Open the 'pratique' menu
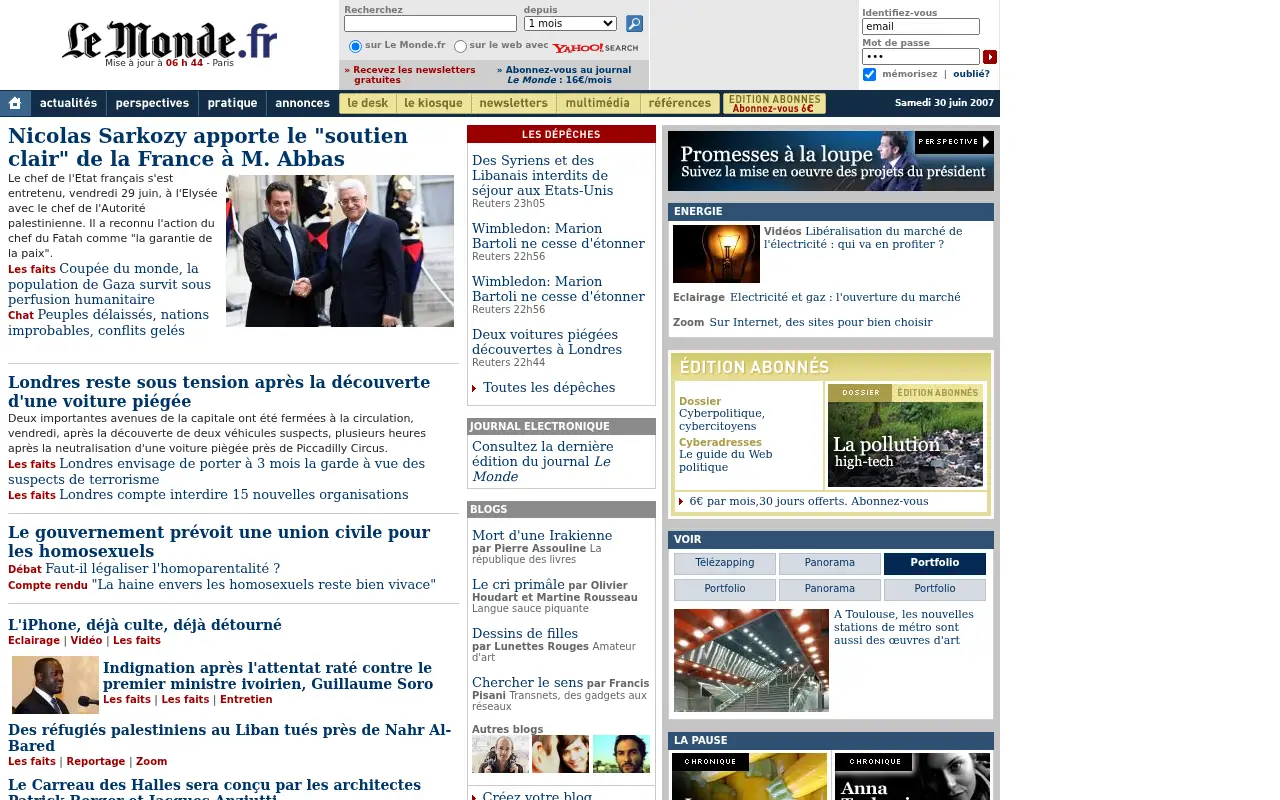 click(233, 103)
